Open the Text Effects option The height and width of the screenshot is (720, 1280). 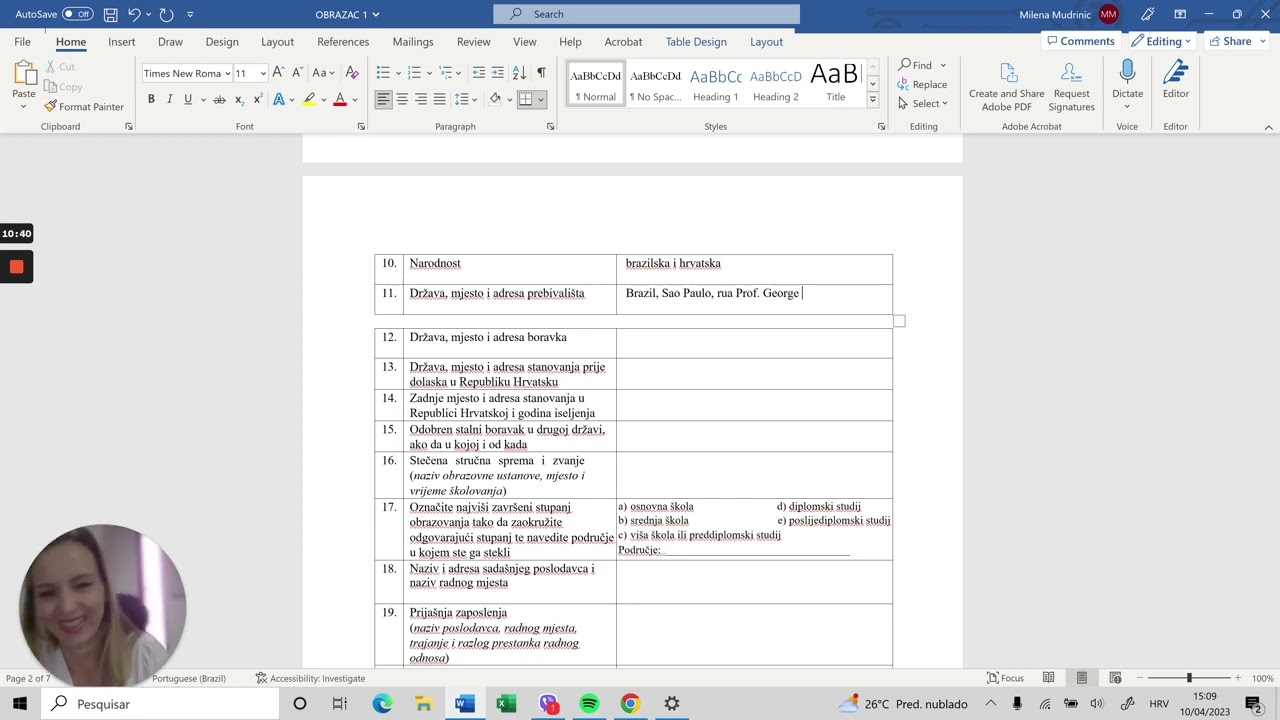pos(279,99)
